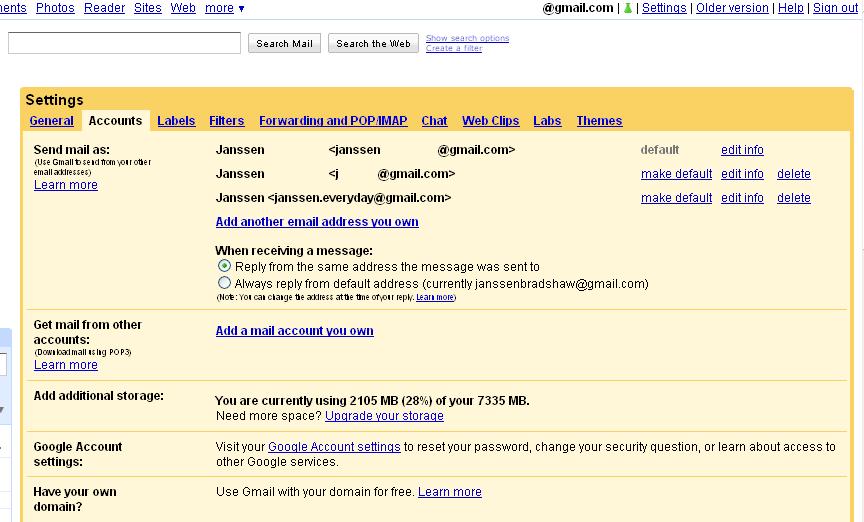Screen dimensions: 864x522
Task: Click 'Upgrade your storage' link
Action: coord(384,416)
